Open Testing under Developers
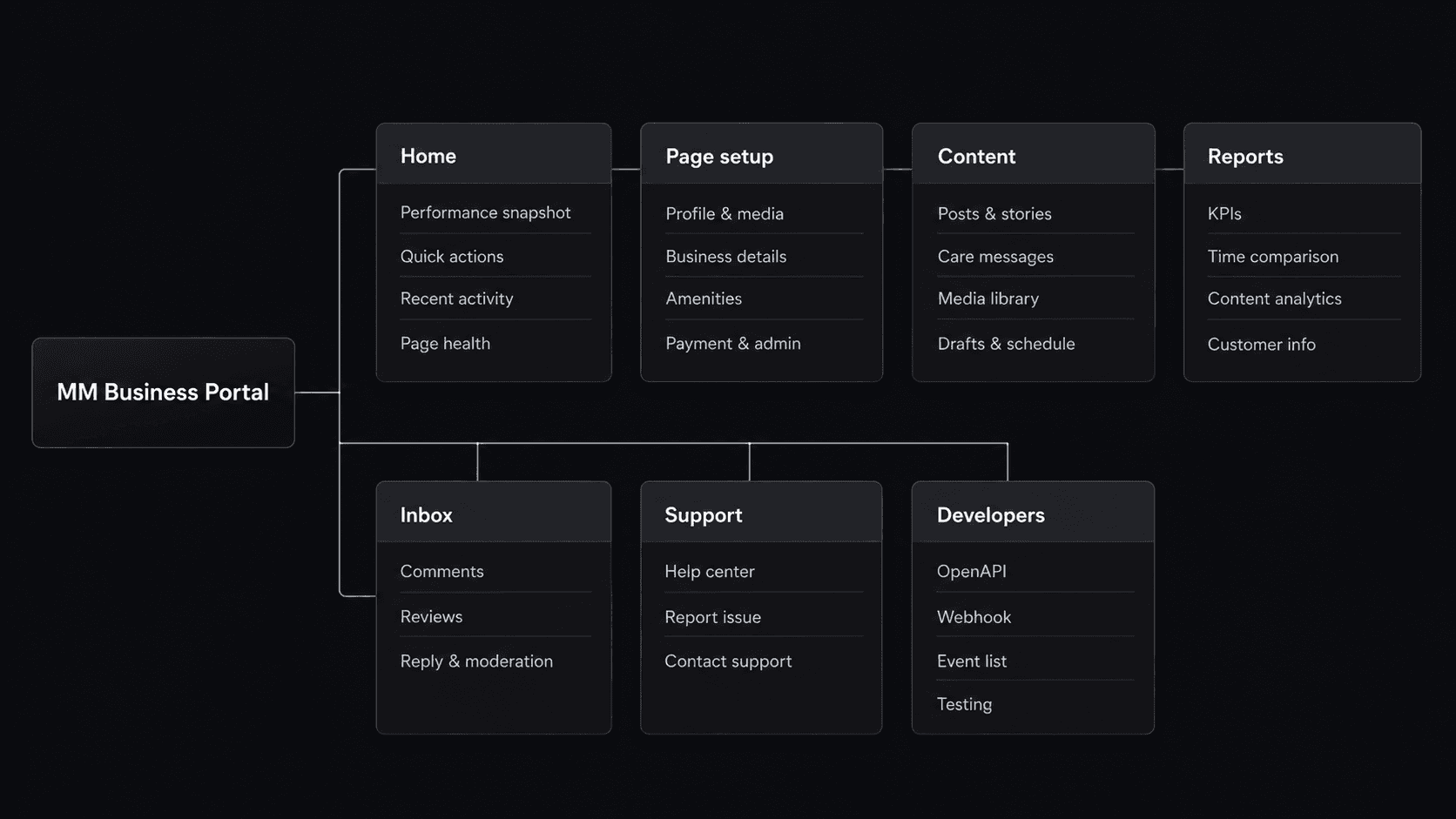Image resolution: width=1456 pixels, height=819 pixels. coord(964,704)
